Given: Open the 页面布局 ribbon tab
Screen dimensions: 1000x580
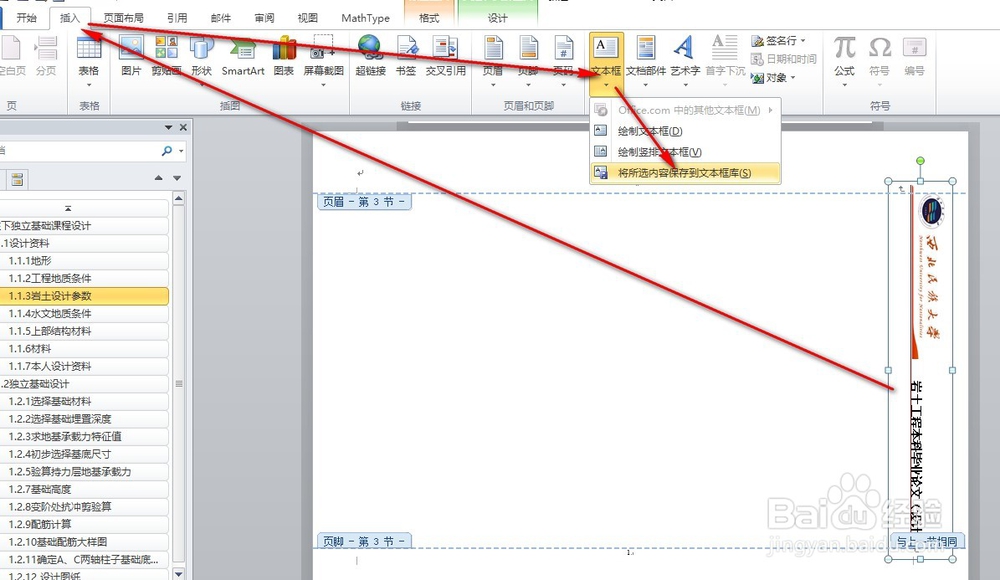Looking at the screenshot, I should point(123,16).
